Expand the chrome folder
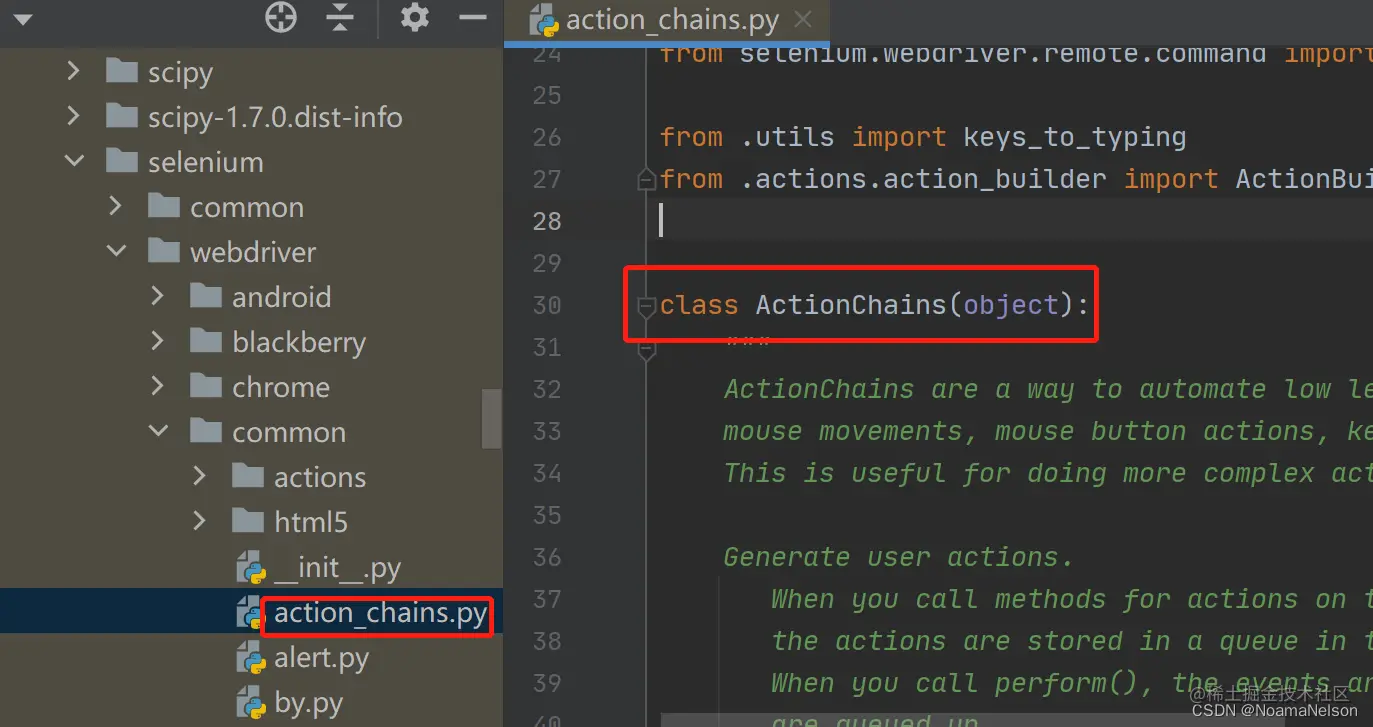The width and height of the screenshot is (1373, 727). 157,386
